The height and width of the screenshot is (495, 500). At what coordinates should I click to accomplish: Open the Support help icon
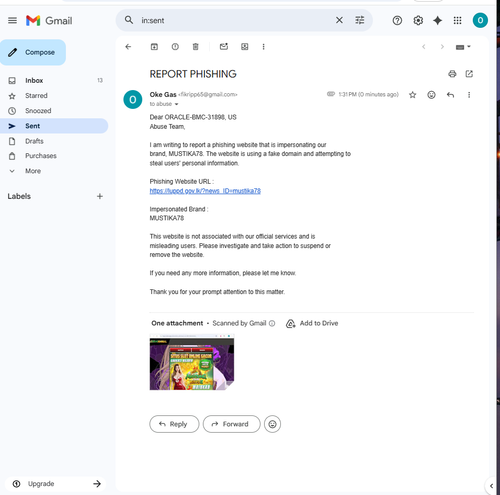(397, 21)
